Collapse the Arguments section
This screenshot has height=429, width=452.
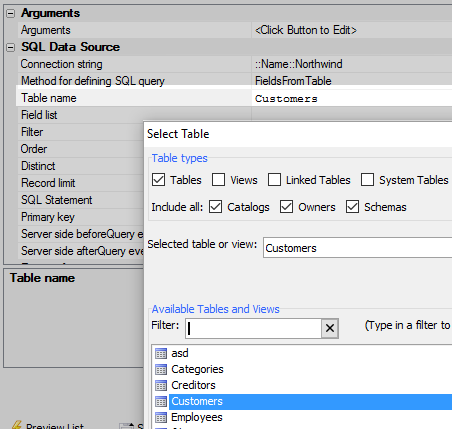11,13
